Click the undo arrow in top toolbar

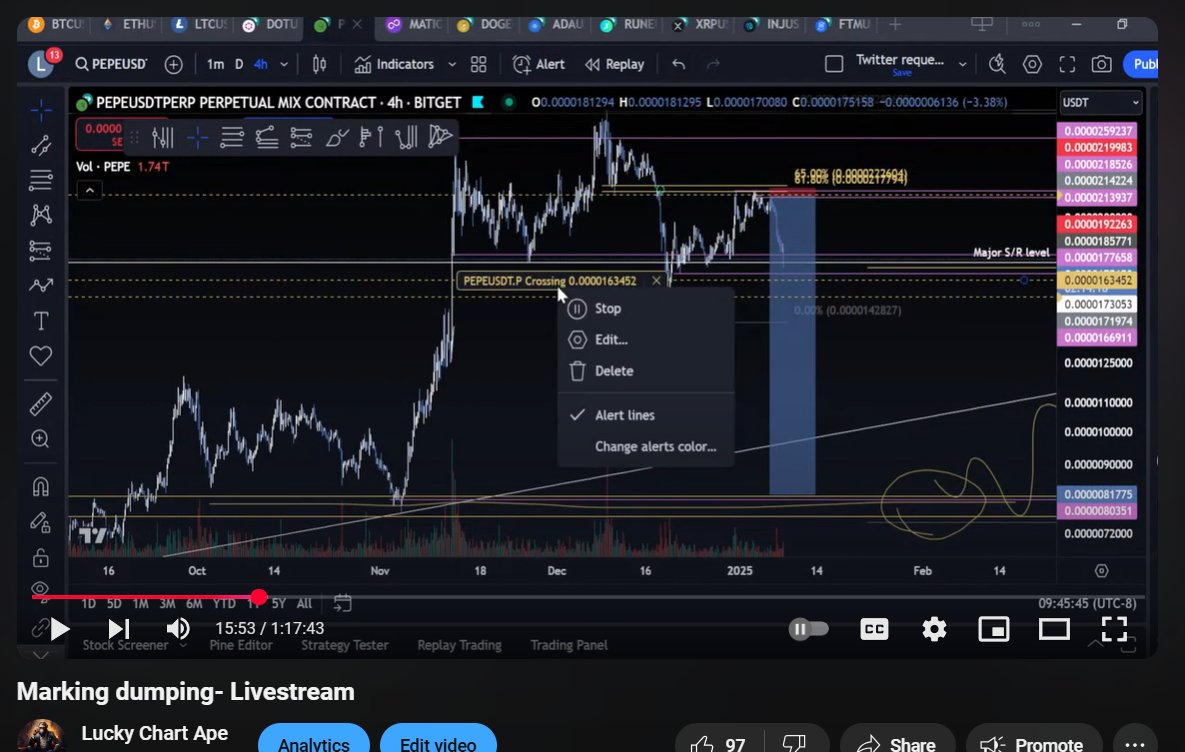(679, 64)
